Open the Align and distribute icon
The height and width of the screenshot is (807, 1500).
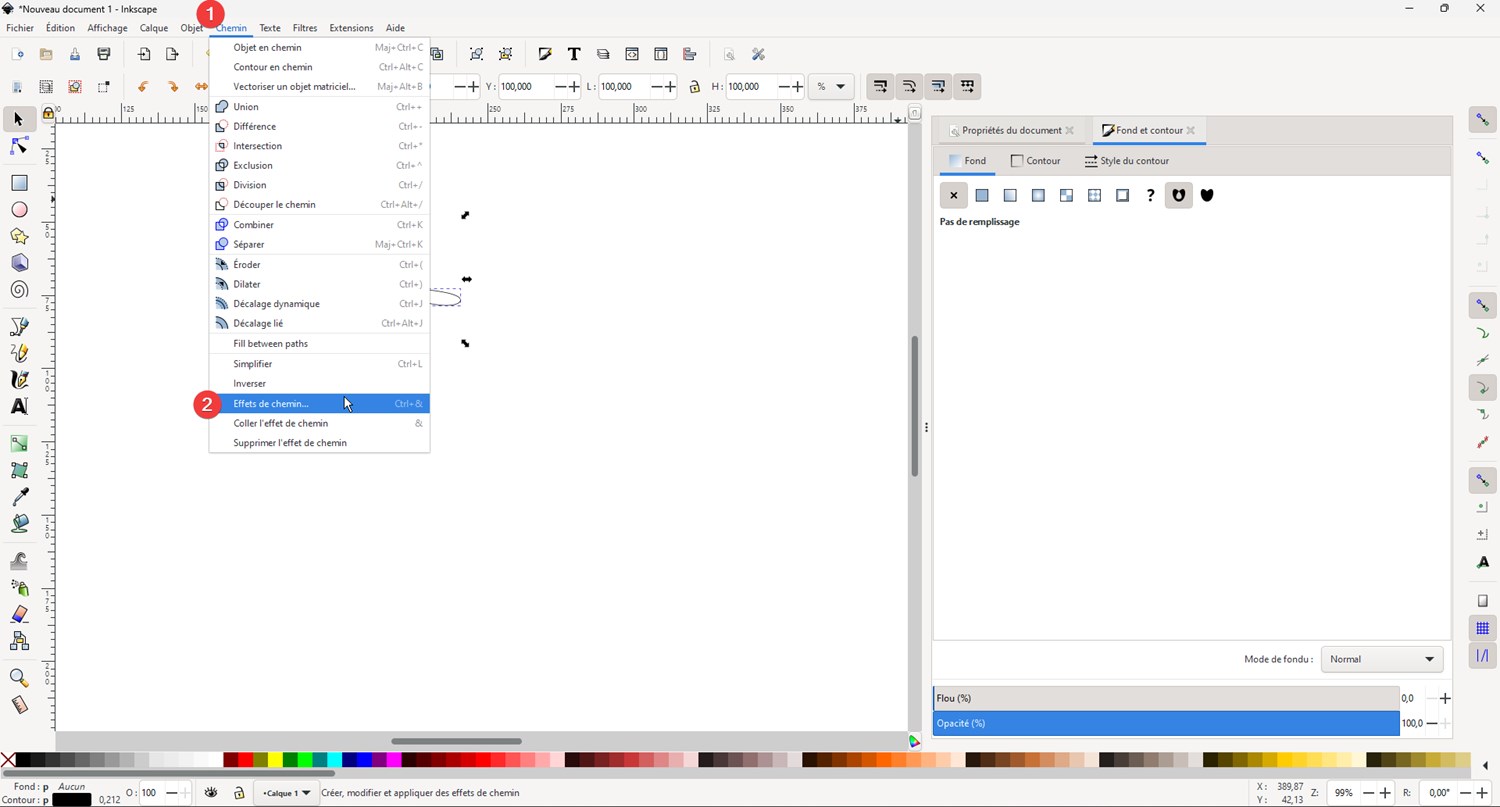(x=690, y=54)
